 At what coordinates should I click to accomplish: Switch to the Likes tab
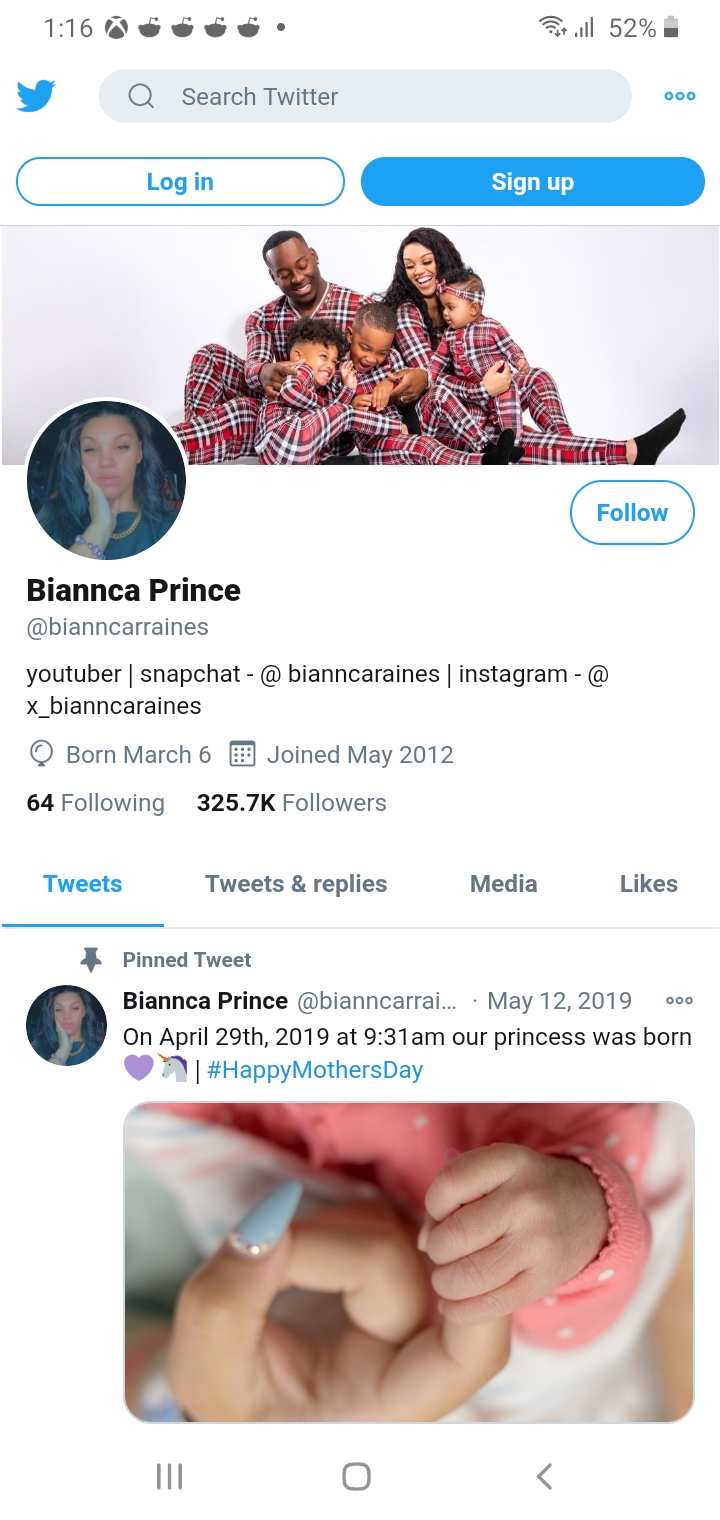648,884
